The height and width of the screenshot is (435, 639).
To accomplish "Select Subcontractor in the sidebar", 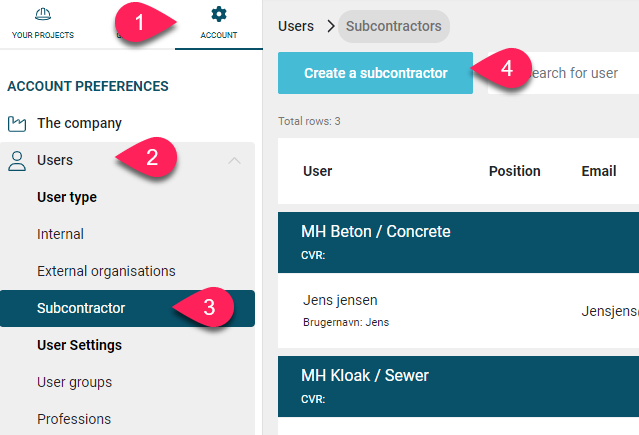I will tap(128, 308).
